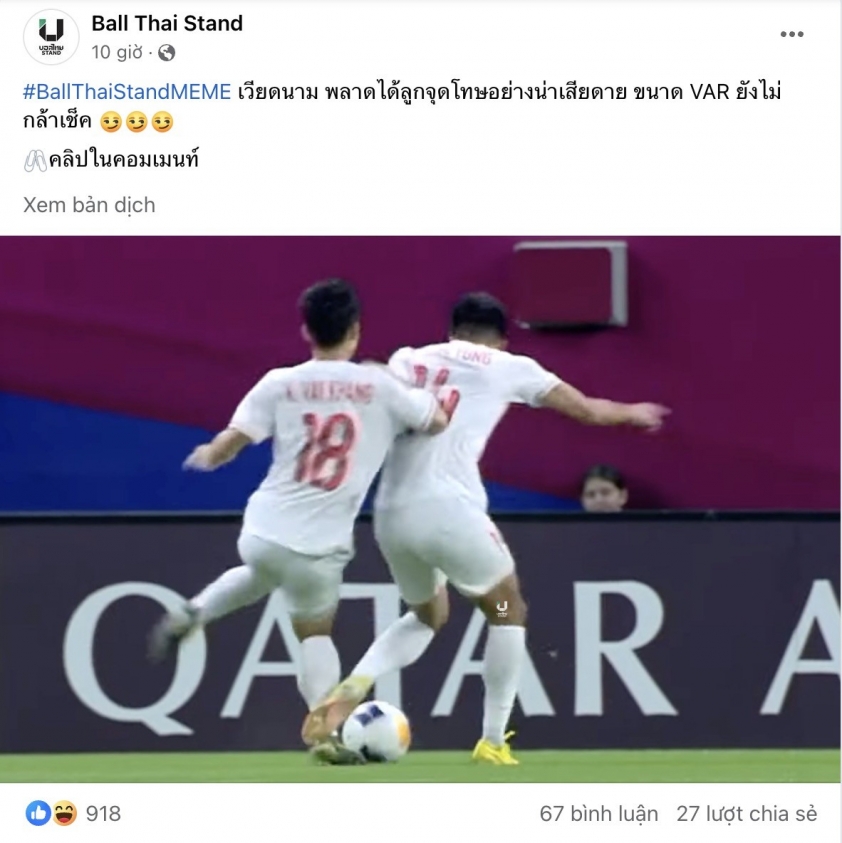Click the blue Like reaction icon

[x=38, y=813]
